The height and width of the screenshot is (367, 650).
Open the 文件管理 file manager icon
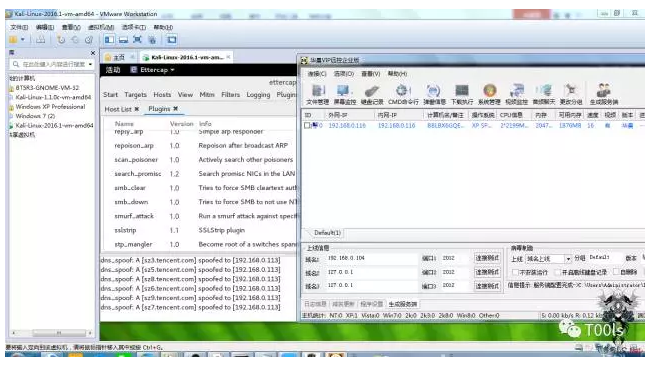point(318,95)
